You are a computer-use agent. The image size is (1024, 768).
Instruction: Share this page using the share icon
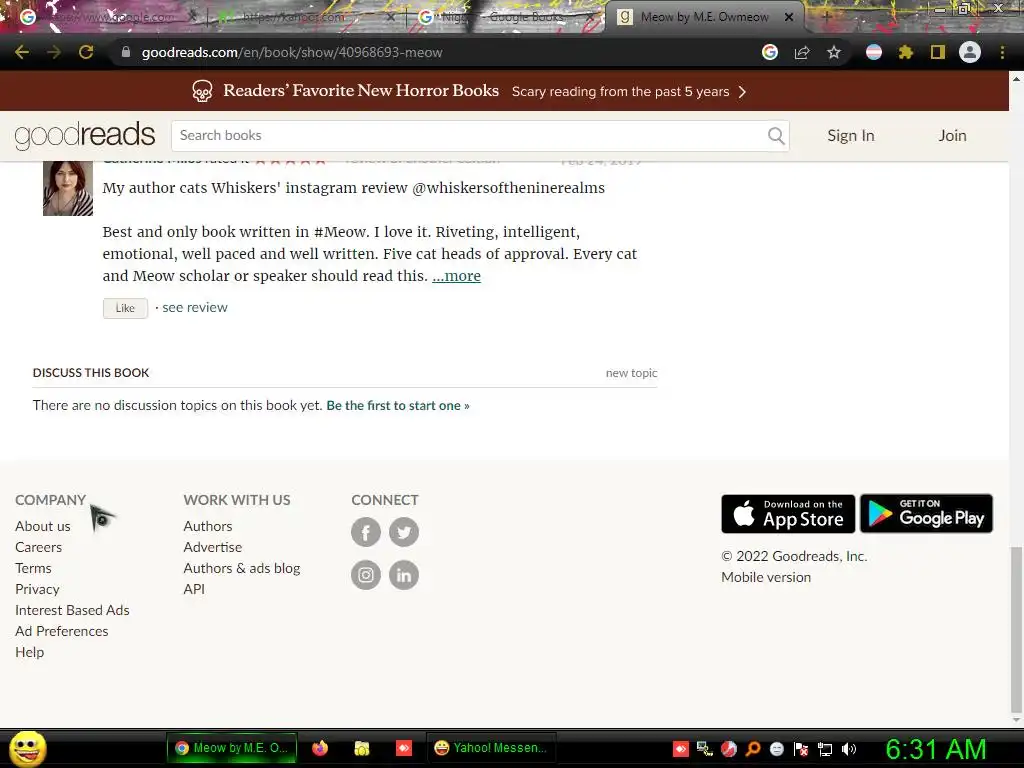(x=802, y=52)
